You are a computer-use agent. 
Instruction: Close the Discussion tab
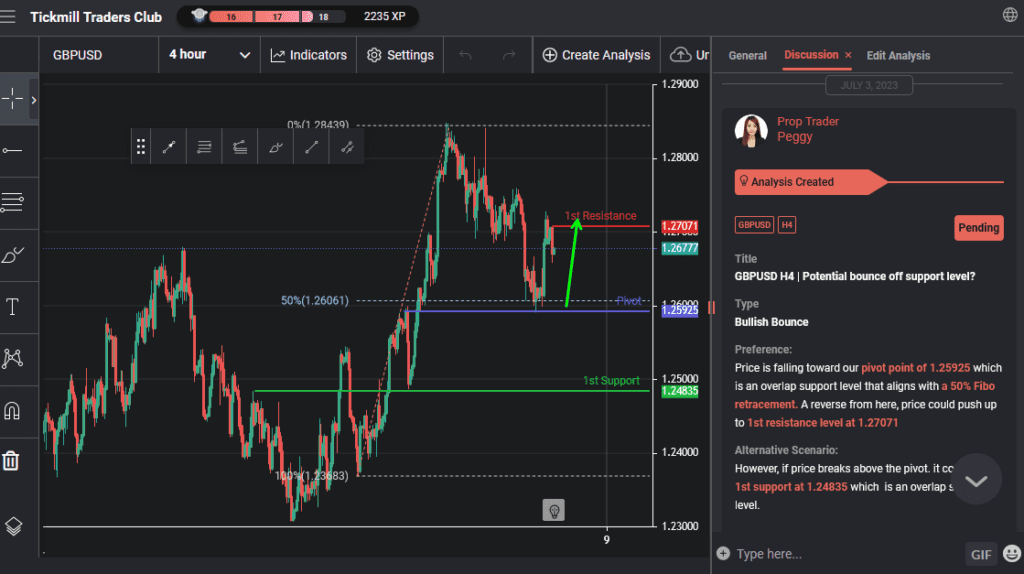tap(848, 55)
